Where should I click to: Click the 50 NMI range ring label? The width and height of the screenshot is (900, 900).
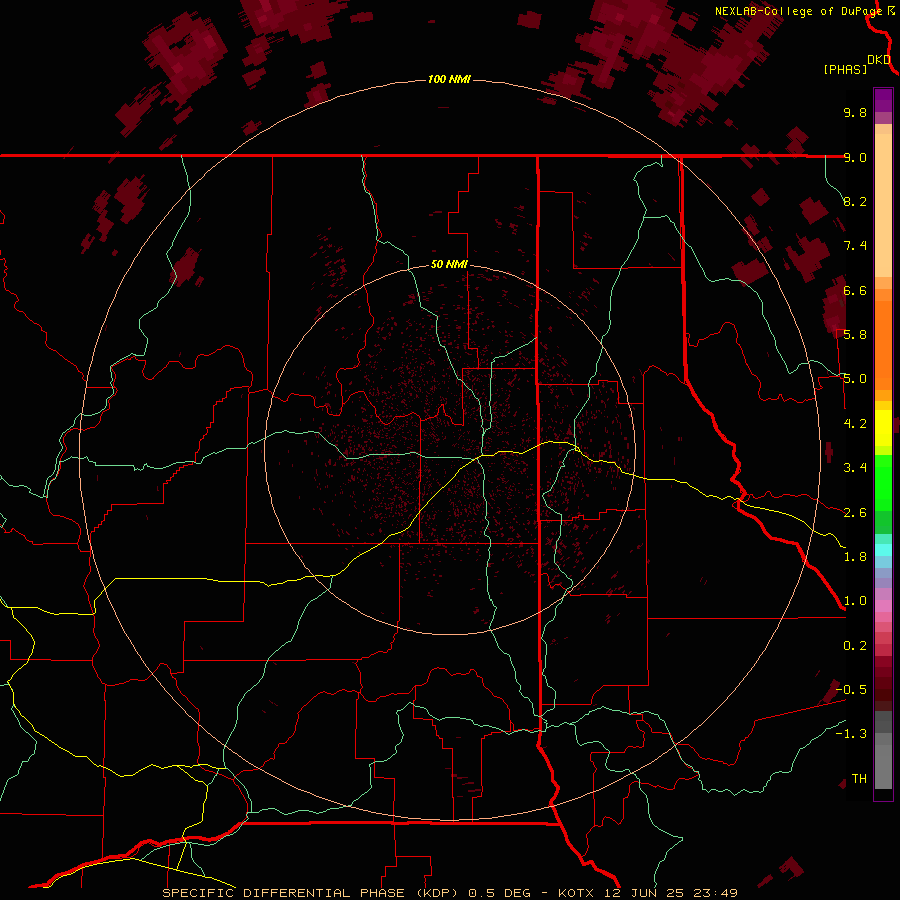449,264
